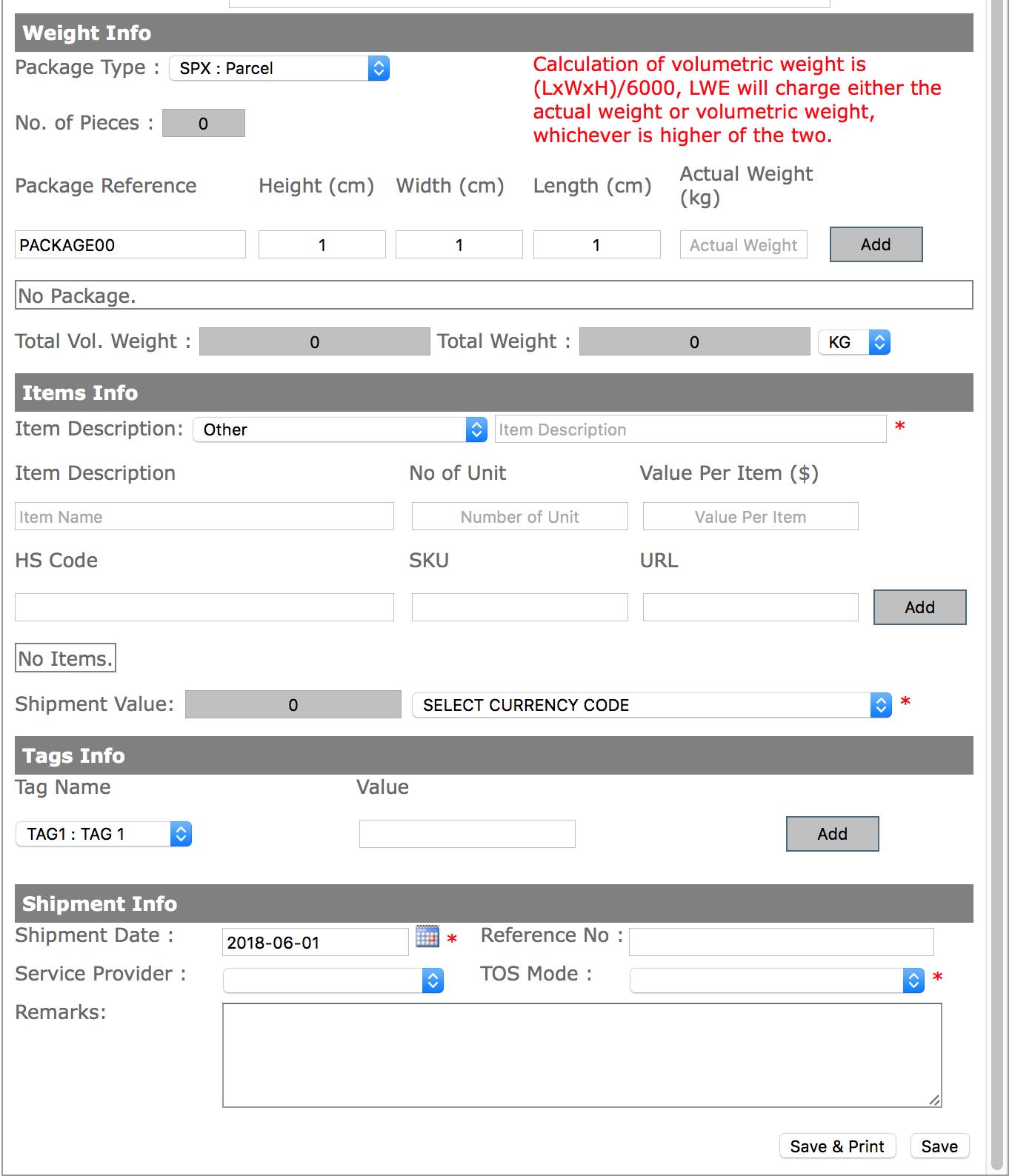Click the Total Vol. Weight field
Image resolution: width=1012 pixels, height=1176 pixels.
coord(315,341)
